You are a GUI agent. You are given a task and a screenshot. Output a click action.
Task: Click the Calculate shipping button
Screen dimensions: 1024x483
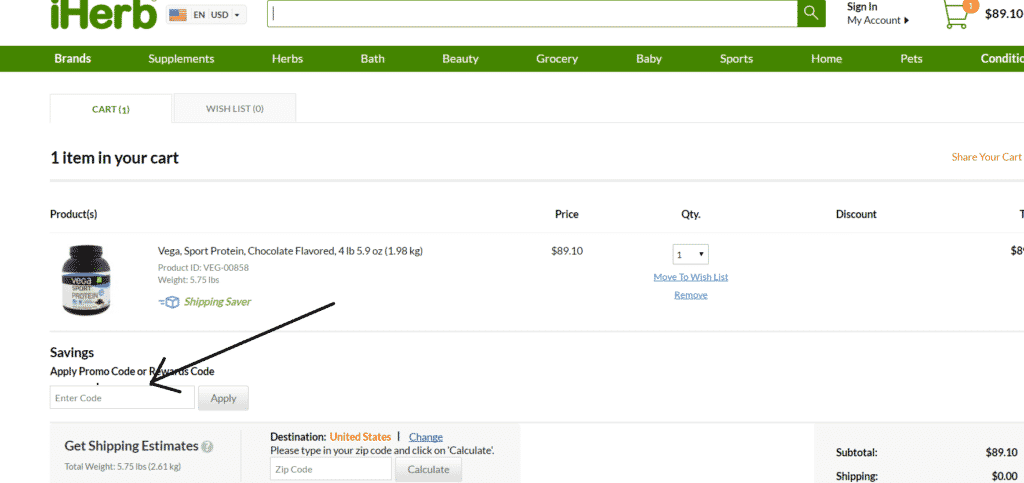428,469
